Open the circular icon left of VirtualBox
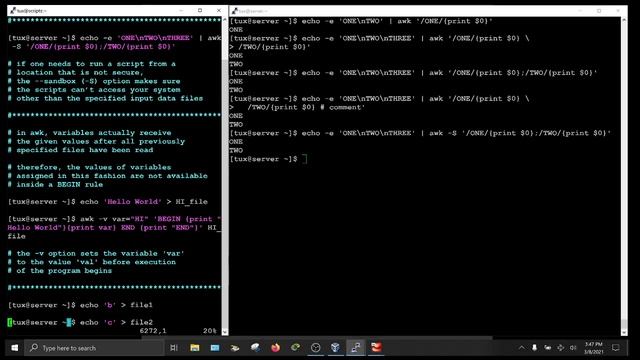Viewport: 640px width, 360px height. pyautogui.click(x=316, y=348)
